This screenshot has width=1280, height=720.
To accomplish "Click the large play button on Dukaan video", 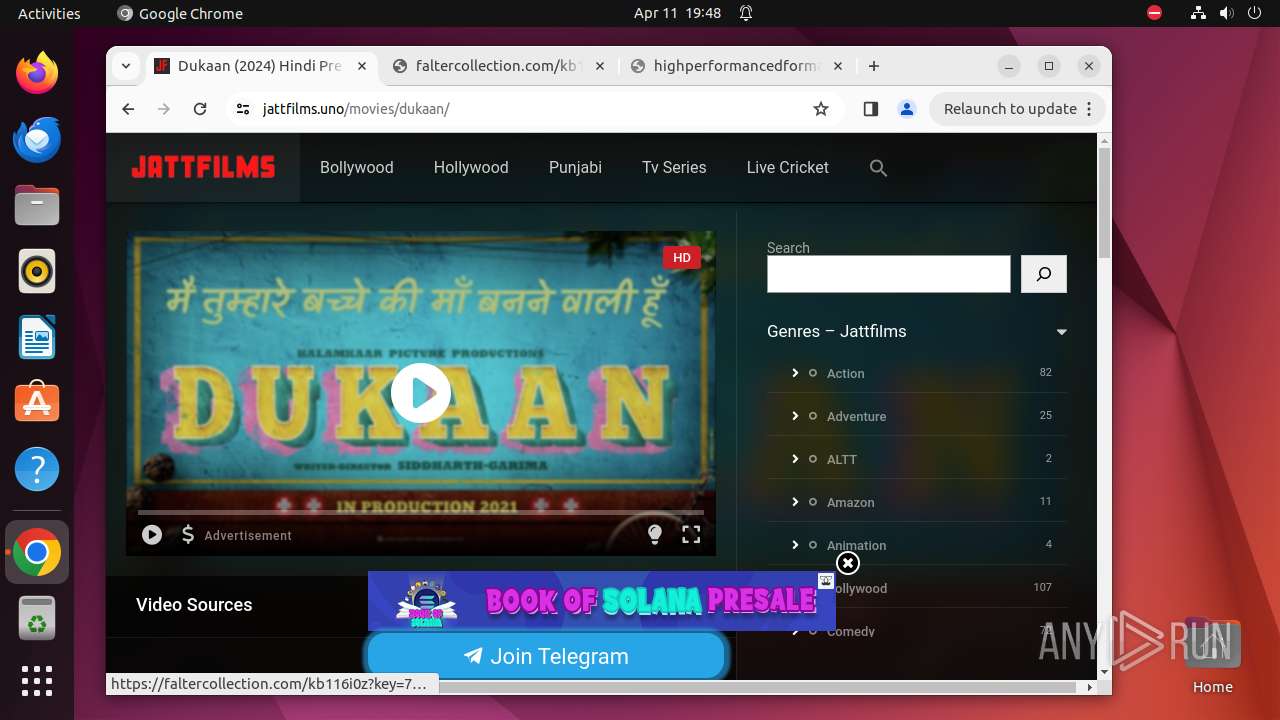I will click(421, 393).
